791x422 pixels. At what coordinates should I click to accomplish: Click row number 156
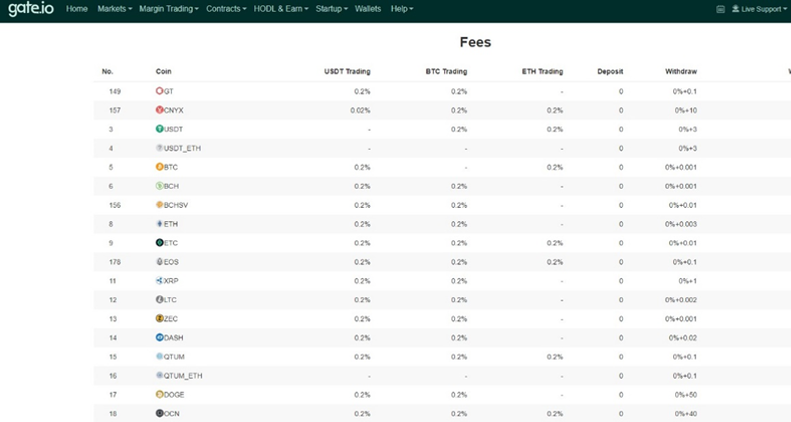(115, 205)
